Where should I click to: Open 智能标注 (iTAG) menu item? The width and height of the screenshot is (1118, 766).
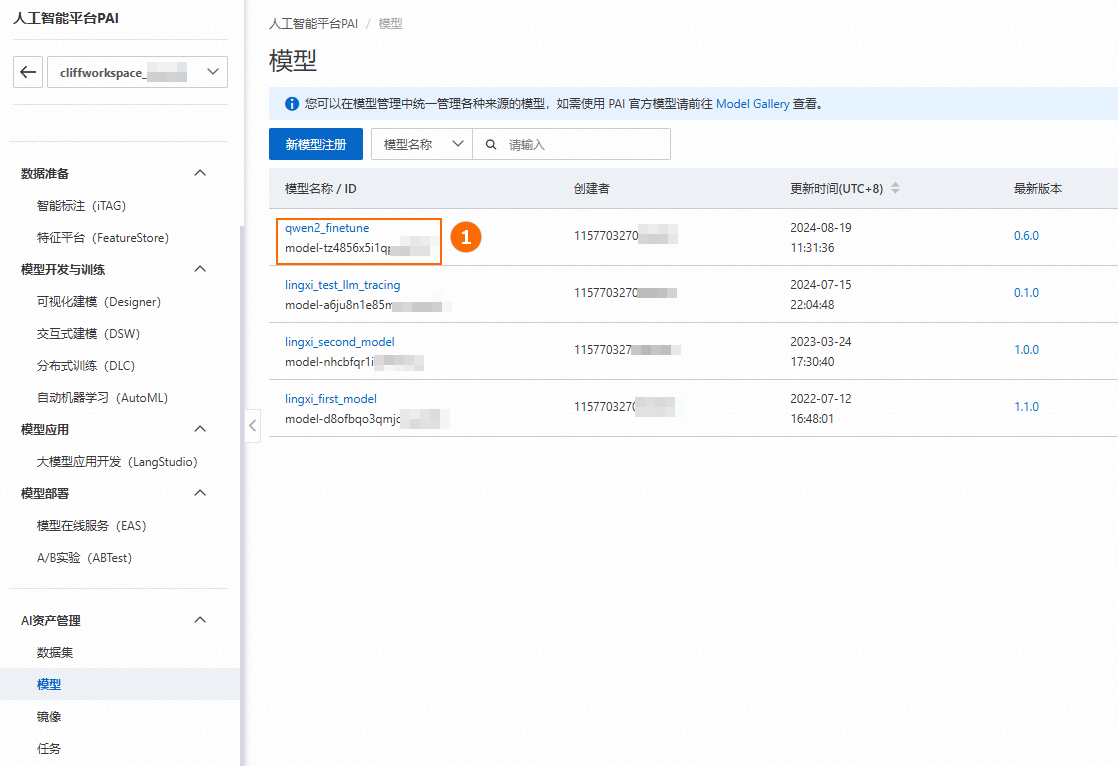click(x=81, y=205)
